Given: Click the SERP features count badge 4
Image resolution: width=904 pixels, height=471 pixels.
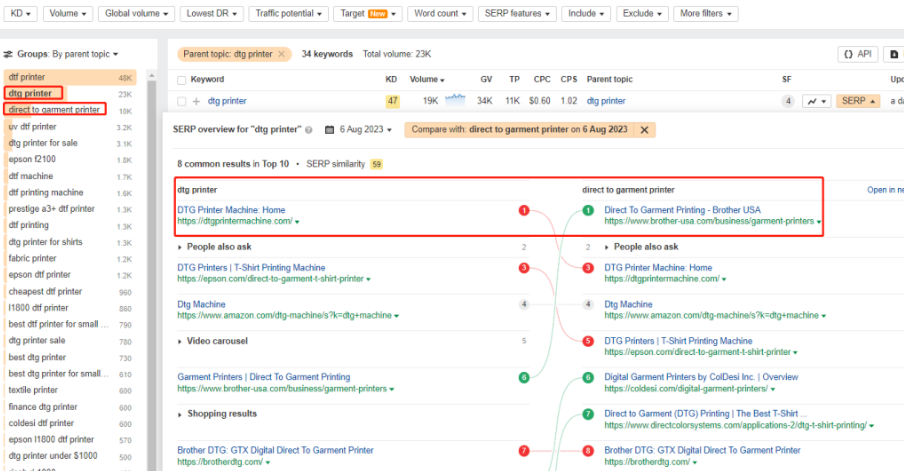Looking at the screenshot, I should pyautogui.click(x=788, y=101).
